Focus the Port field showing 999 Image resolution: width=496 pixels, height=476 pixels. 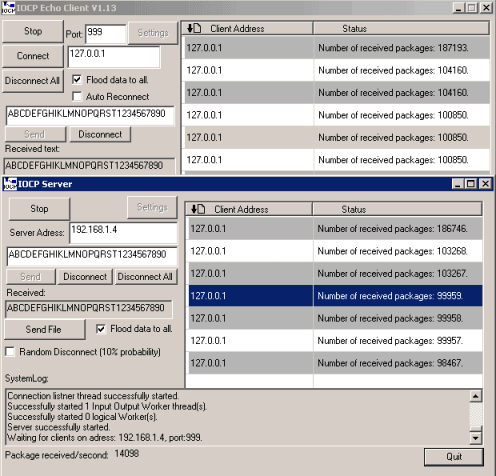point(106,34)
